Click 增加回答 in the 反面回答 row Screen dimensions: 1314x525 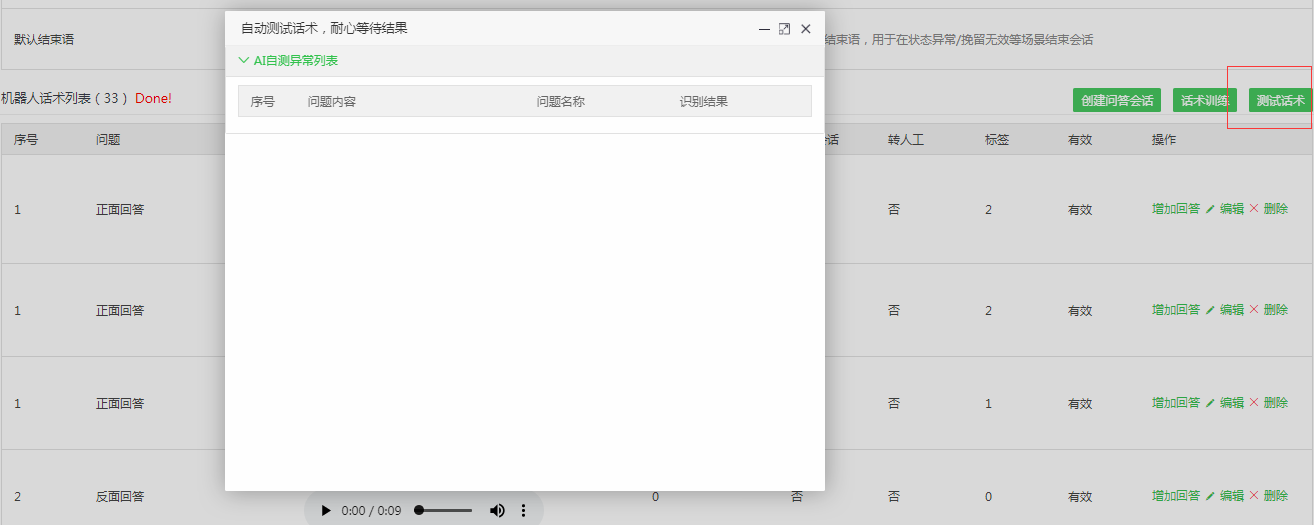pyautogui.click(x=1175, y=495)
